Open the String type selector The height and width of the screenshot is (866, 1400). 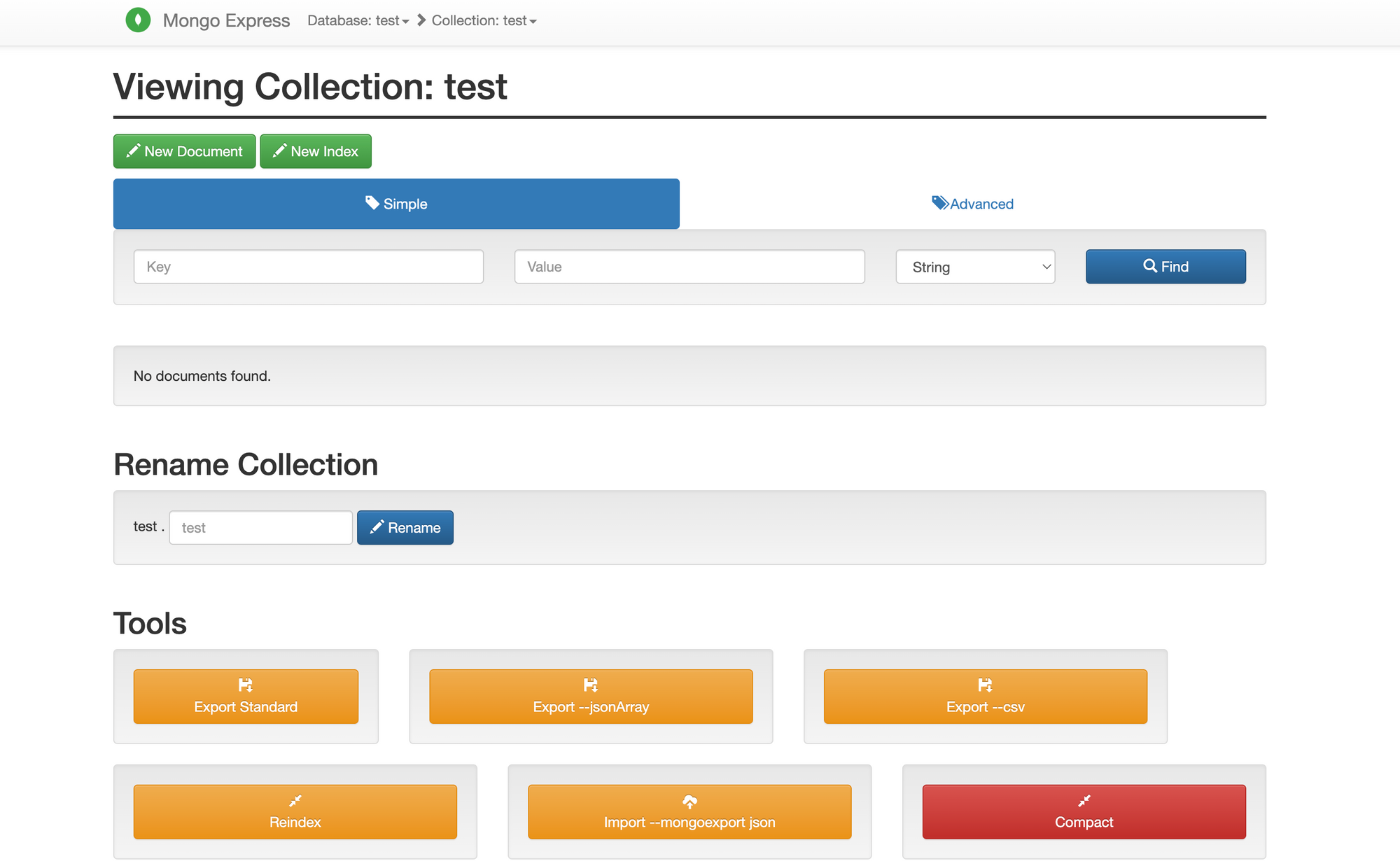tap(975, 267)
